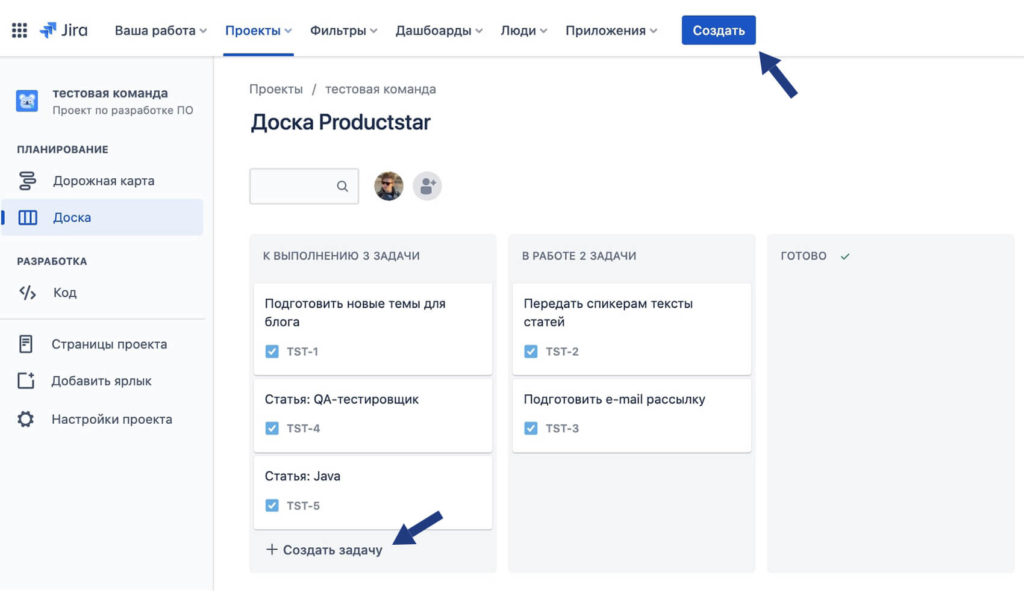Open the Люди dropdown

coord(524,31)
